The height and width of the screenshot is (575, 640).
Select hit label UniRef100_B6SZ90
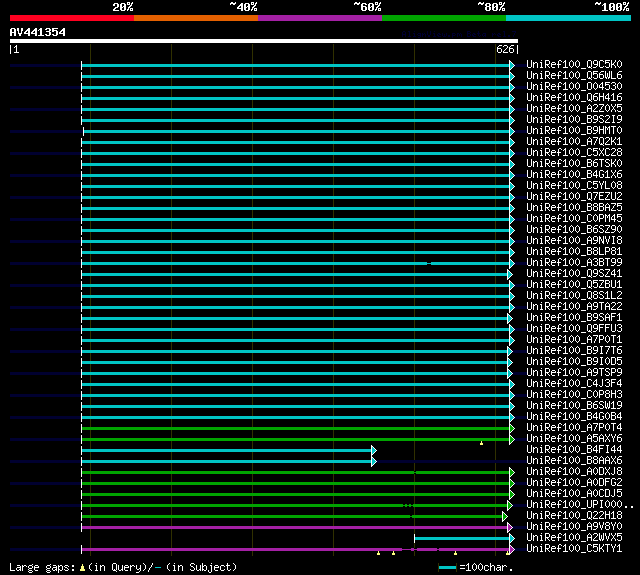[x=574, y=230]
